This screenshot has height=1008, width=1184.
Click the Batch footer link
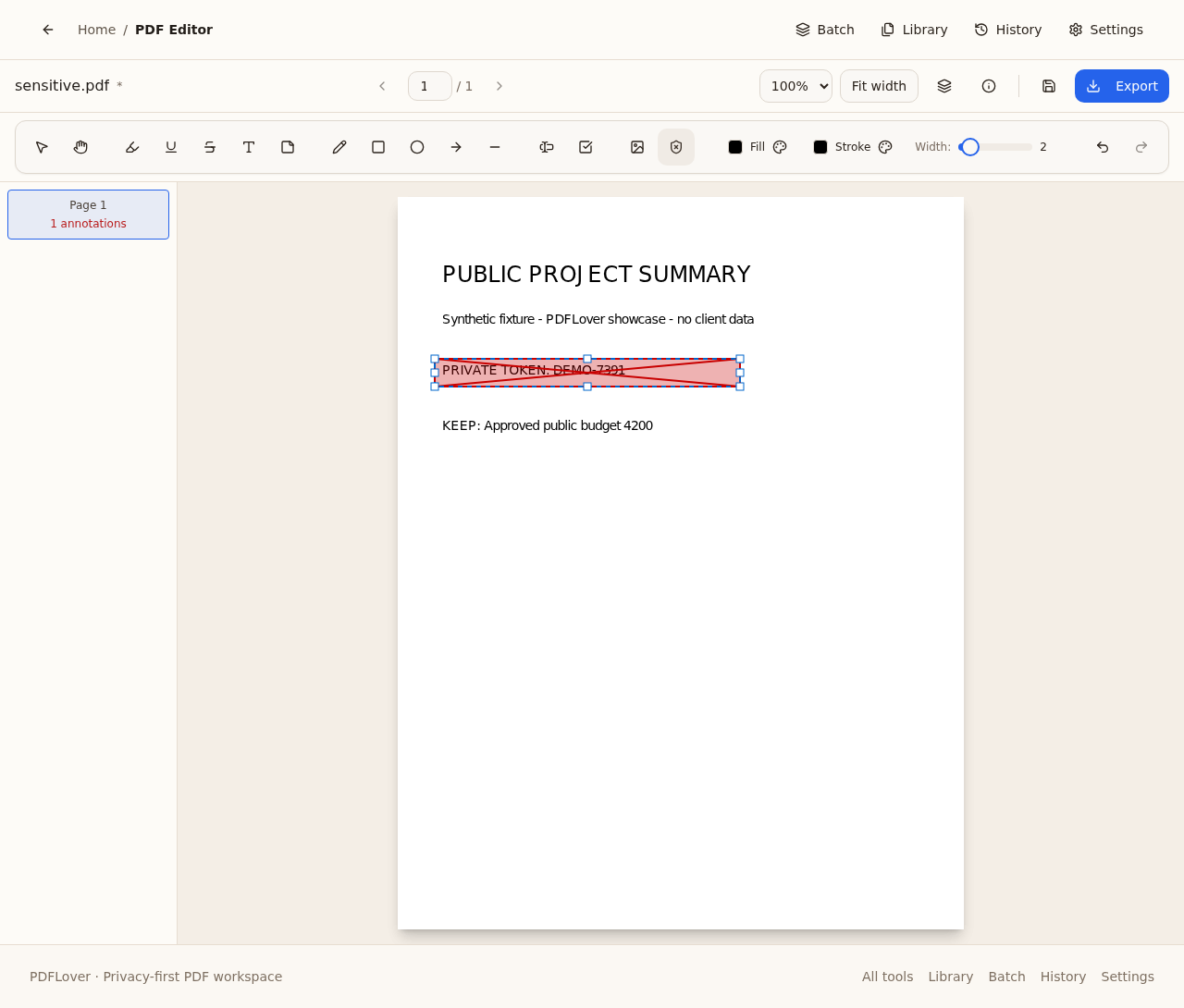point(1006,977)
